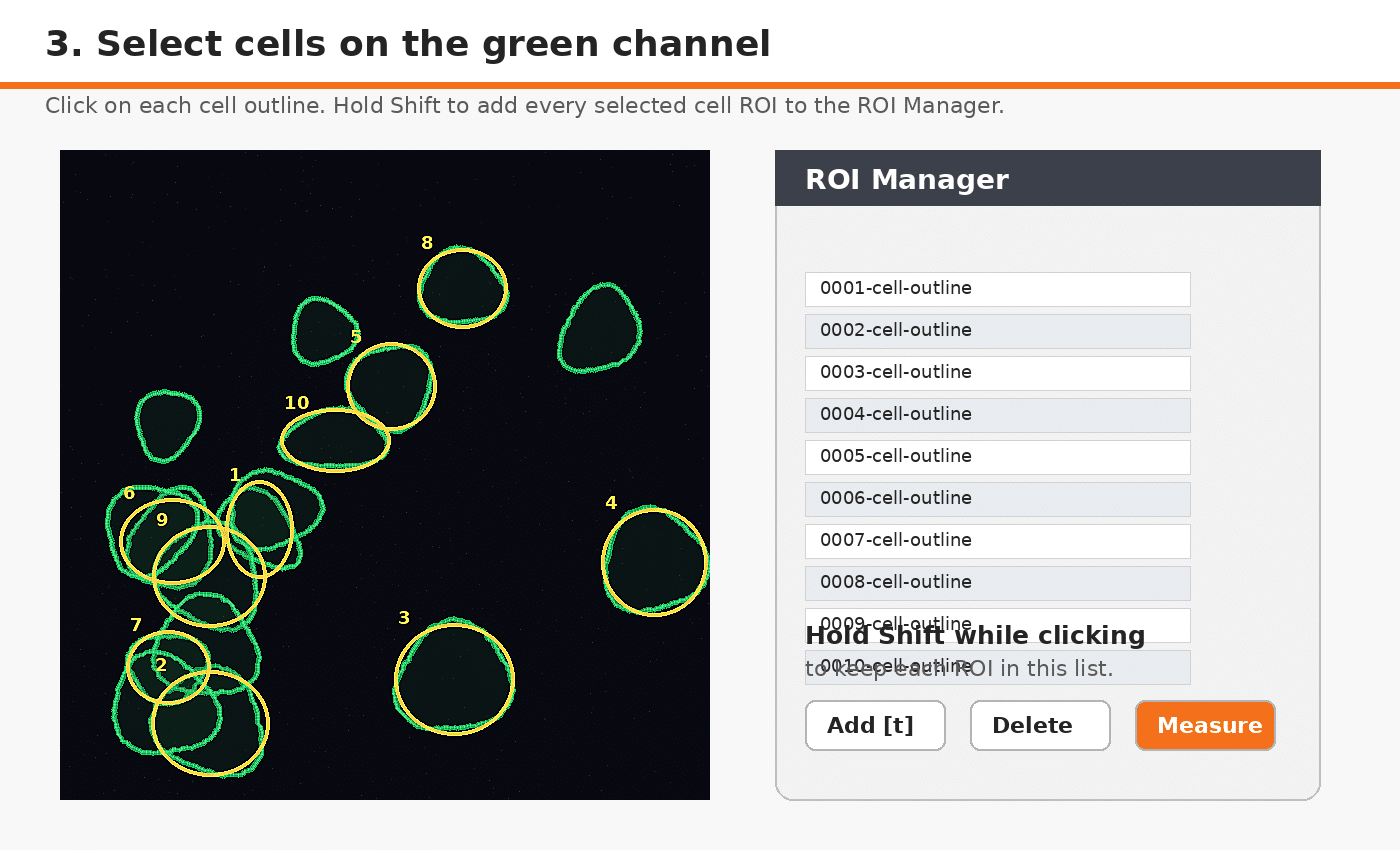Select 0006-cell-outline in ROI list
The height and width of the screenshot is (850, 1400).
997,499
